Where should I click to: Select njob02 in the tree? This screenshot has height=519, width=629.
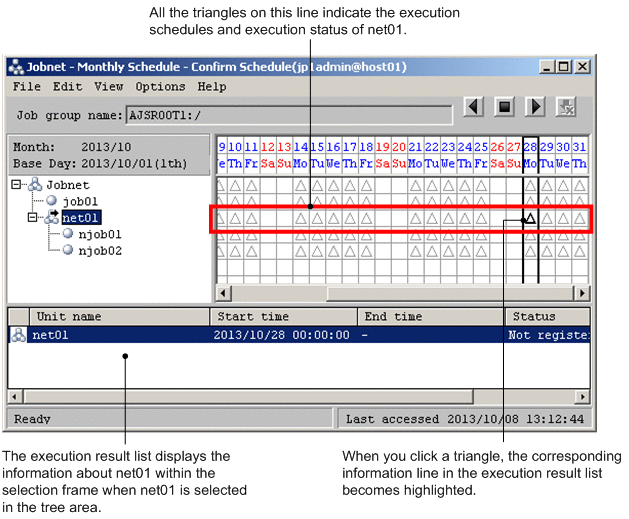tap(98, 250)
